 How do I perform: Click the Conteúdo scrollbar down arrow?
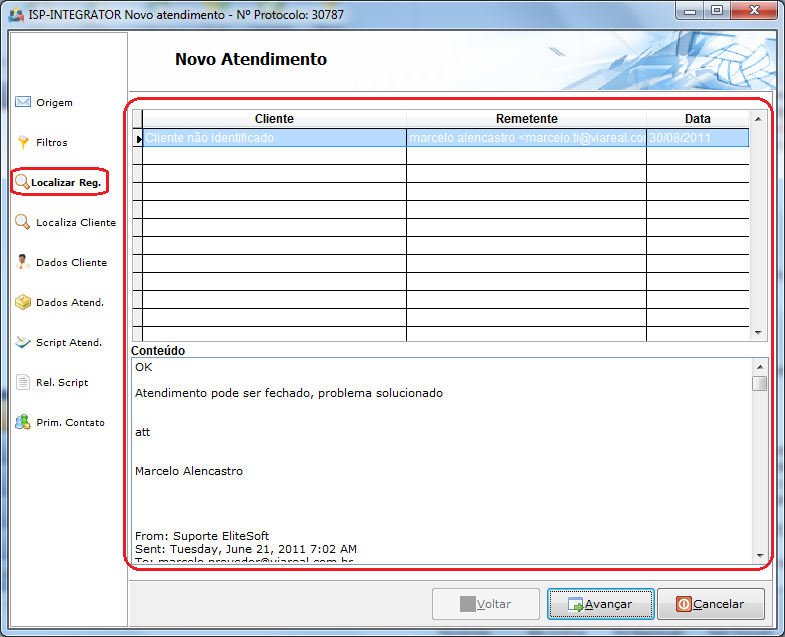[759, 556]
